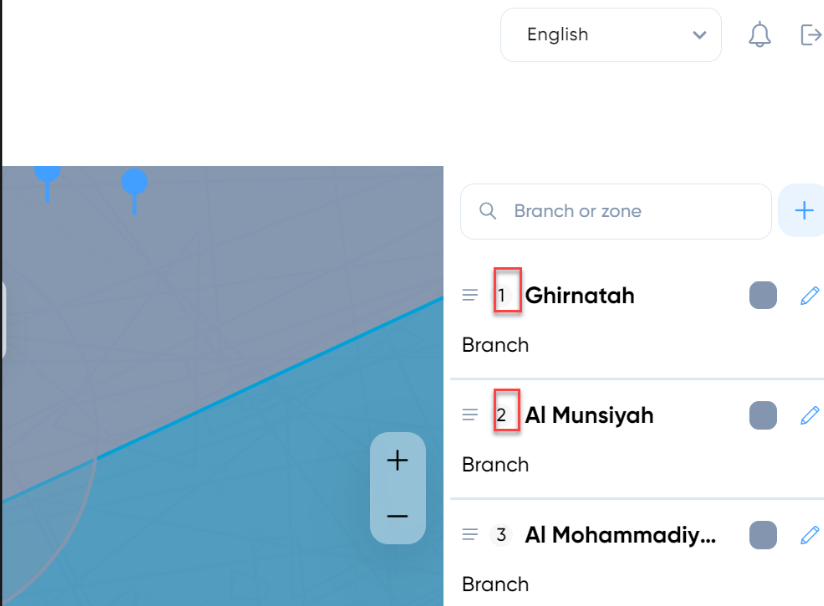Click the drag handle beside Al Mohammadiy...

[470, 535]
